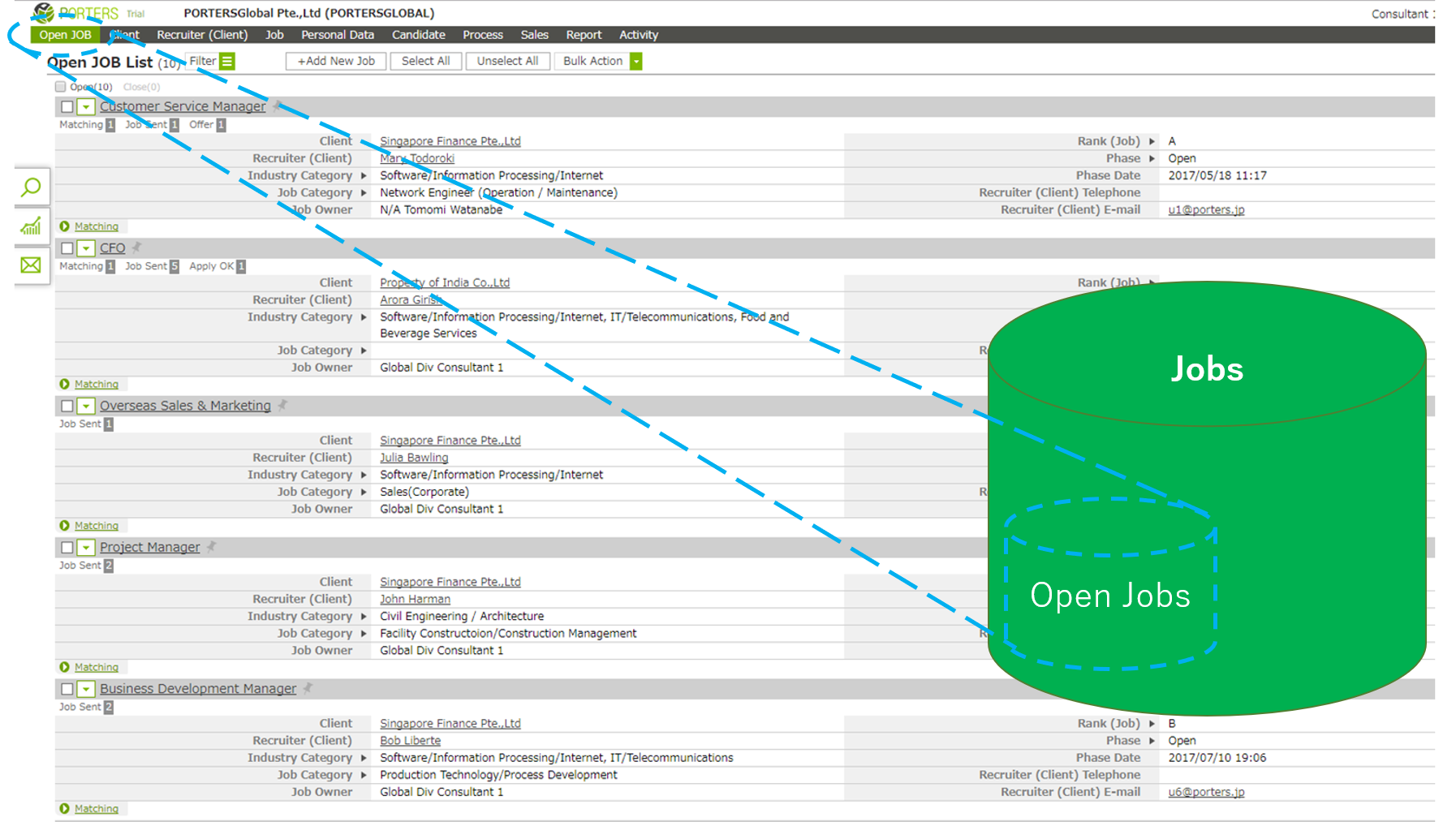The image size is (1456, 822).
Task: Open the Business Development Manager job title
Action: click(198, 689)
